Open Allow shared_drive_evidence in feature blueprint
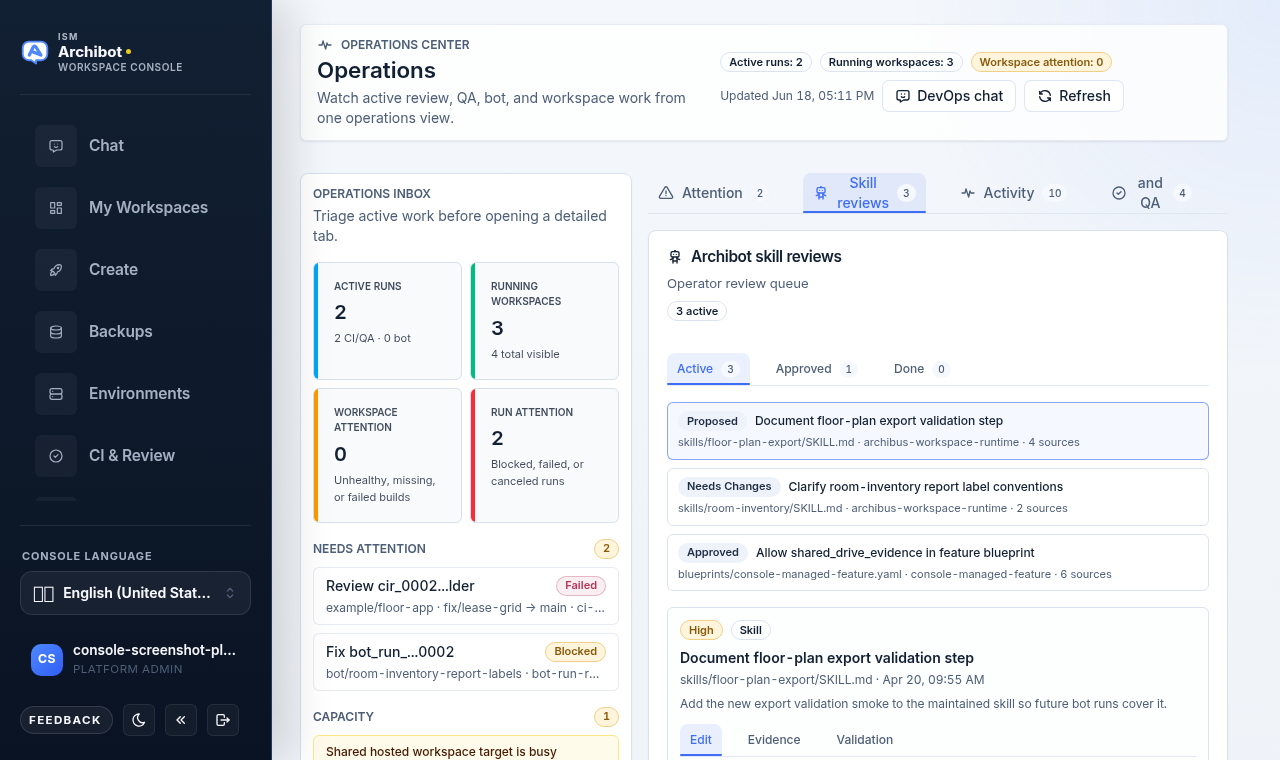Image resolution: width=1280 pixels, height=760 pixels. [938, 563]
